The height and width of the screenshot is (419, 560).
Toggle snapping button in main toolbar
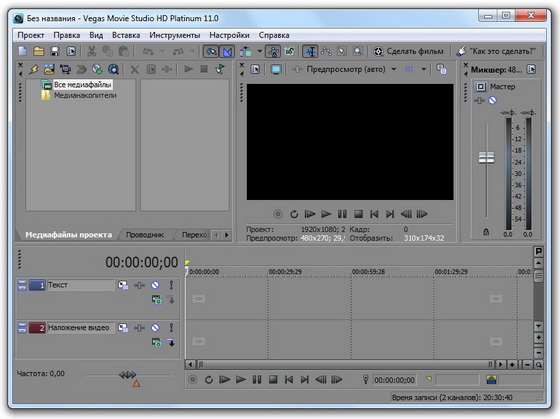pos(211,51)
